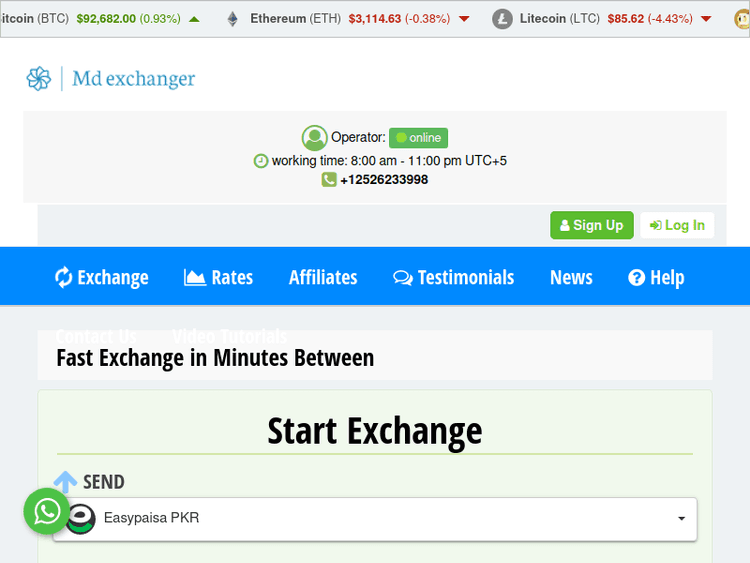
Task: Open the News menu item
Action: [x=571, y=277]
